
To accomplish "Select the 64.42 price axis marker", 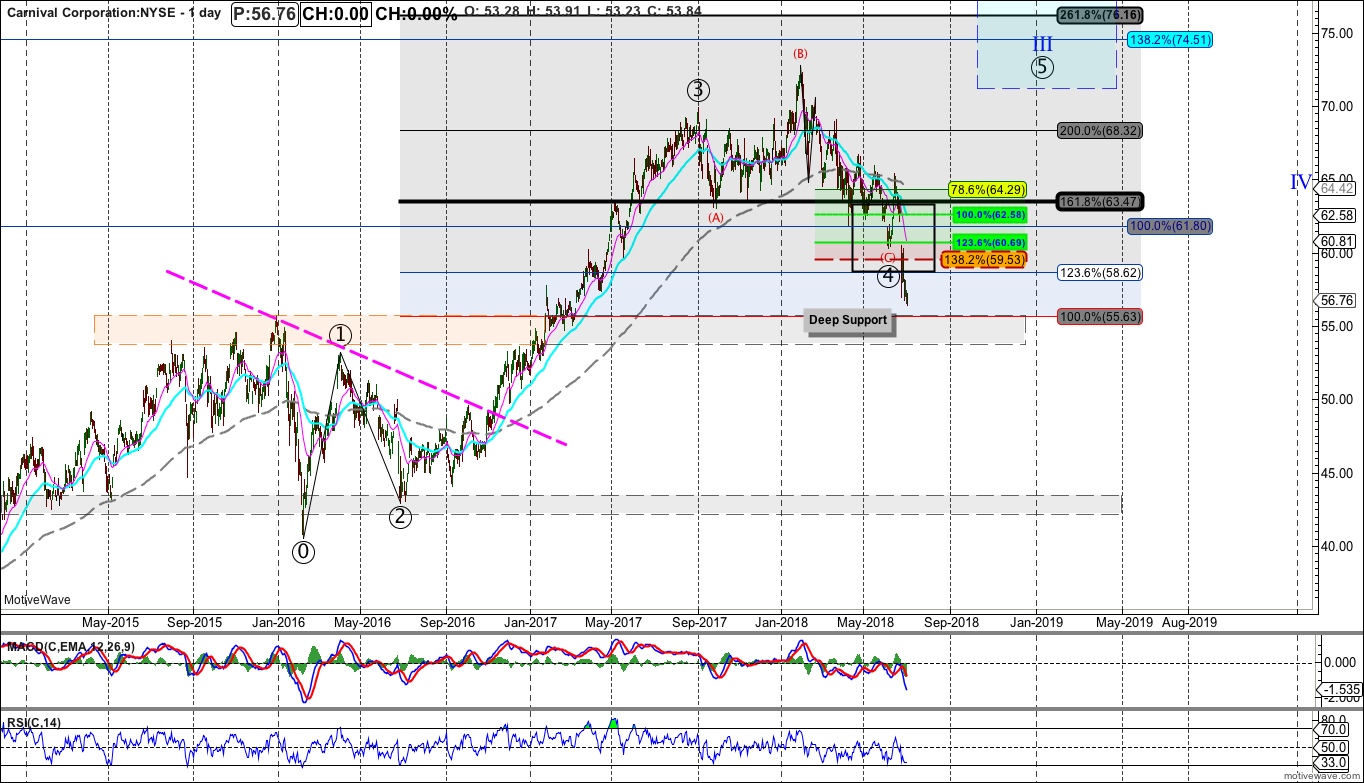I will (1337, 188).
